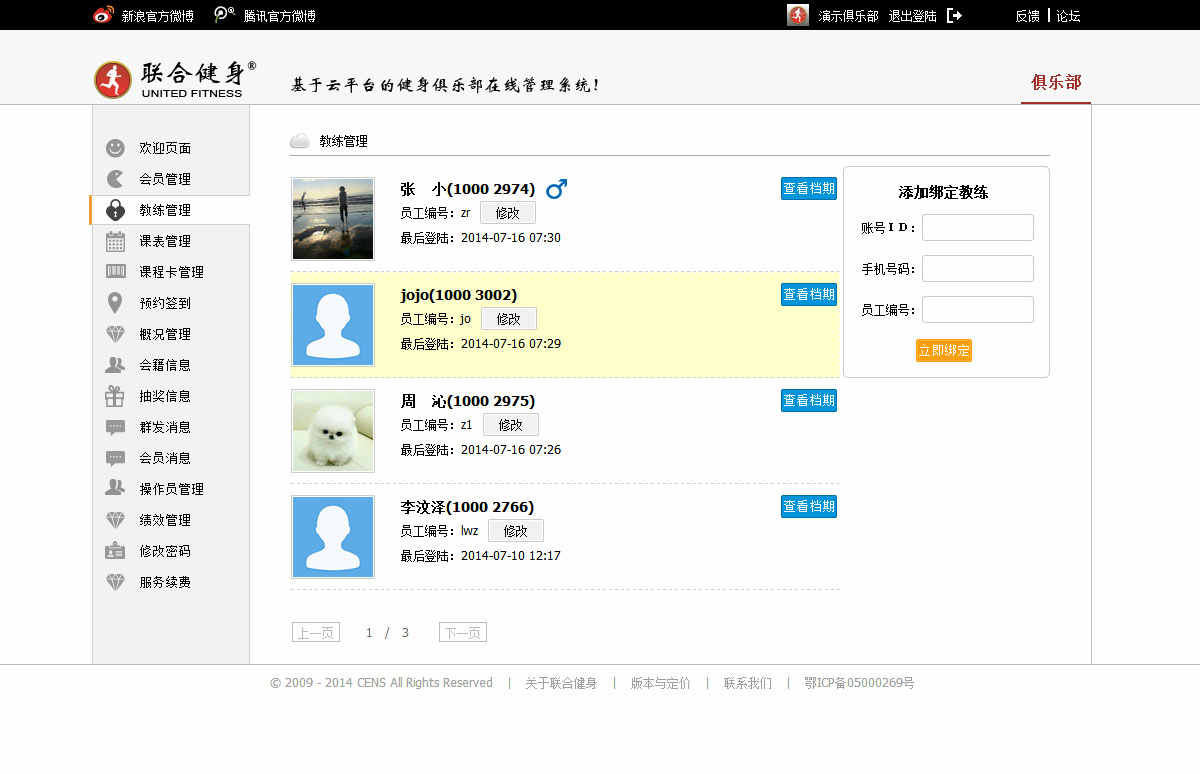Screen dimensions: 1200x774
Task: Open the 关于联合健身 footer link
Action: 561,683
